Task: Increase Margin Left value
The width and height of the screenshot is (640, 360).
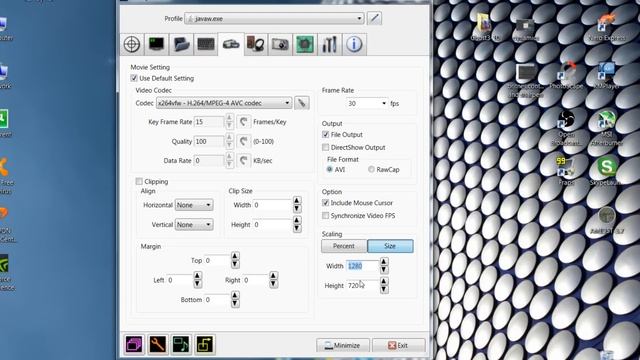Action: click(197, 276)
